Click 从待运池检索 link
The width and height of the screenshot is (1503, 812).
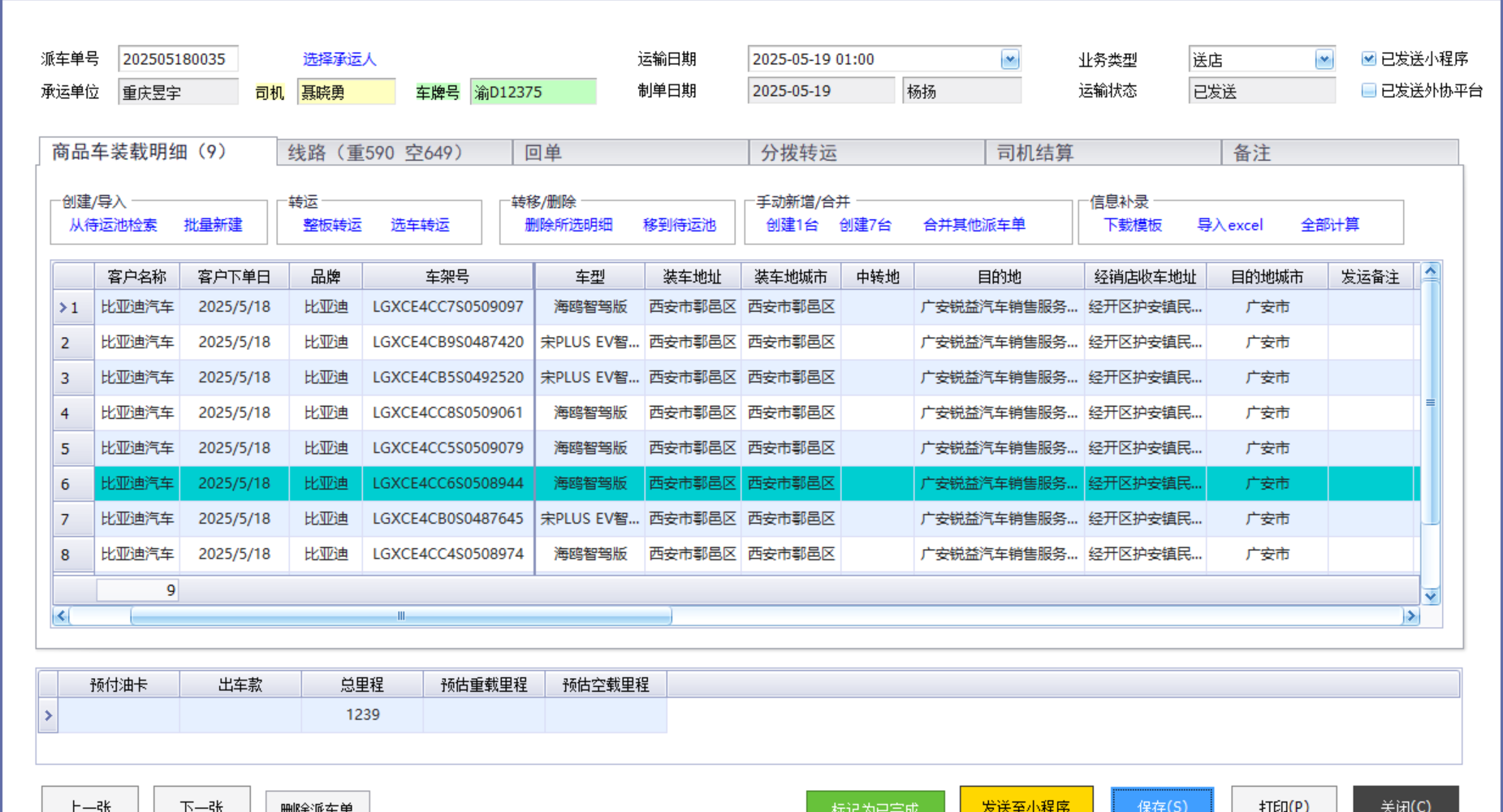(113, 225)
